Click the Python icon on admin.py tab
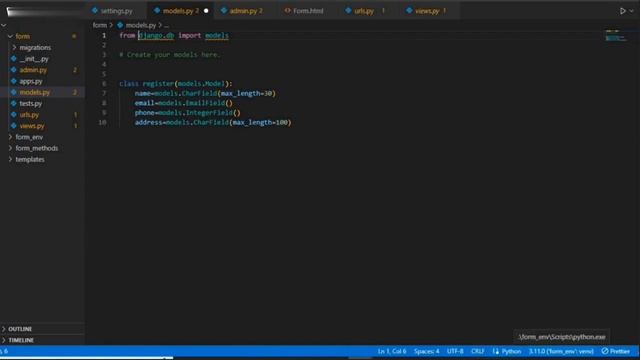The height and width of the screenshot is (360, 640). [224, 10]
